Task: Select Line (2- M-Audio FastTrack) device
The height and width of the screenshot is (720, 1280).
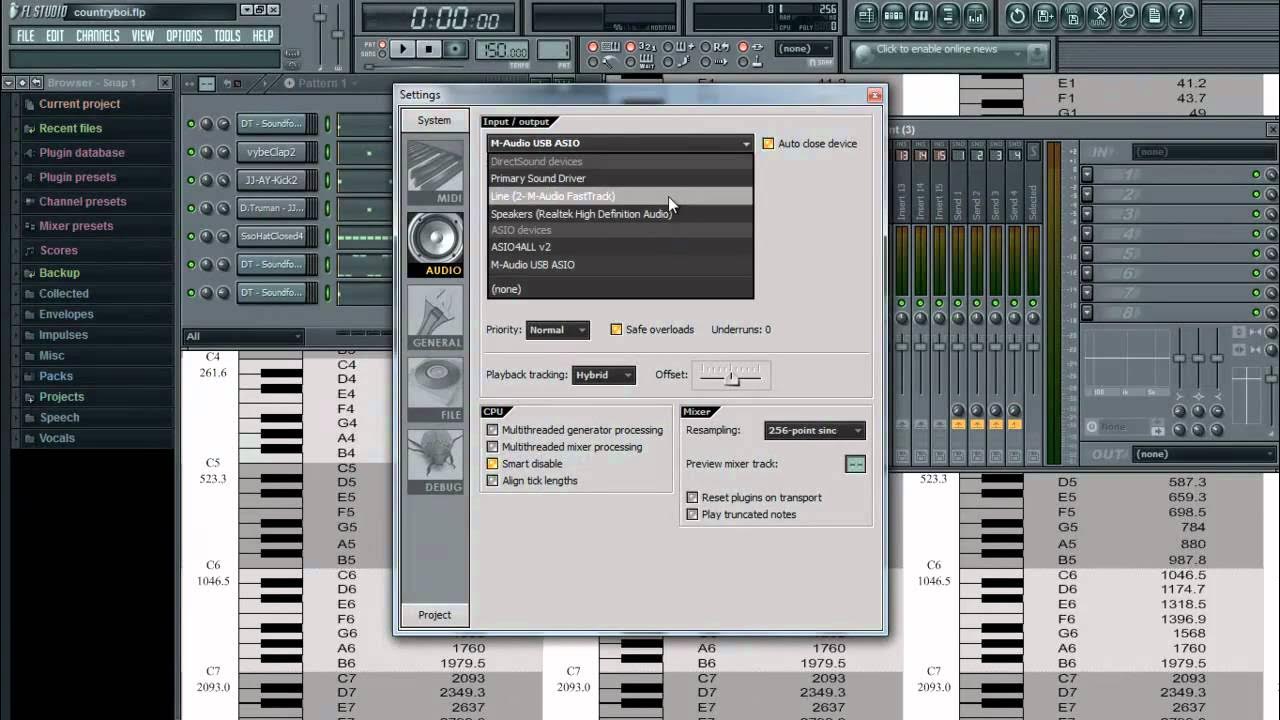Action: coord(620,196)
